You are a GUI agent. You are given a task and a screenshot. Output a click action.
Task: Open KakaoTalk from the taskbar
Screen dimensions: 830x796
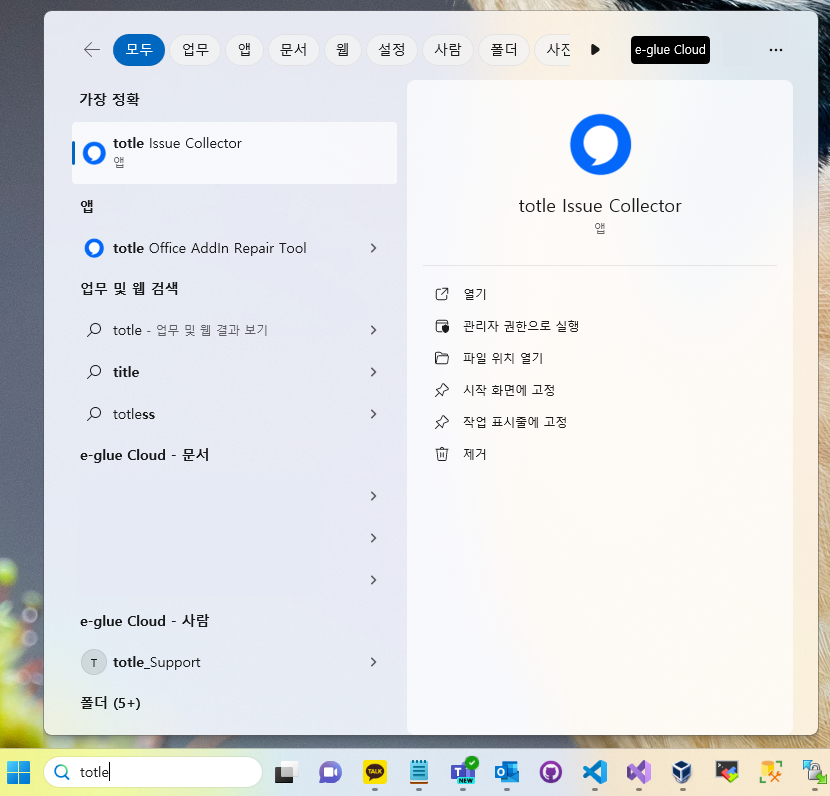[375, 772]
